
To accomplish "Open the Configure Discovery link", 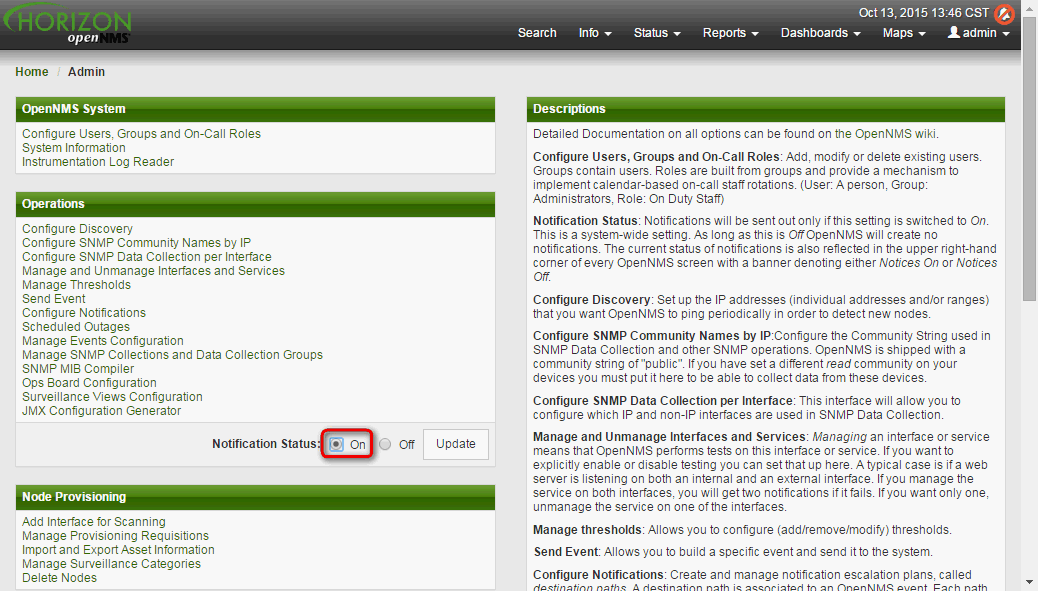I will [77, 229].
